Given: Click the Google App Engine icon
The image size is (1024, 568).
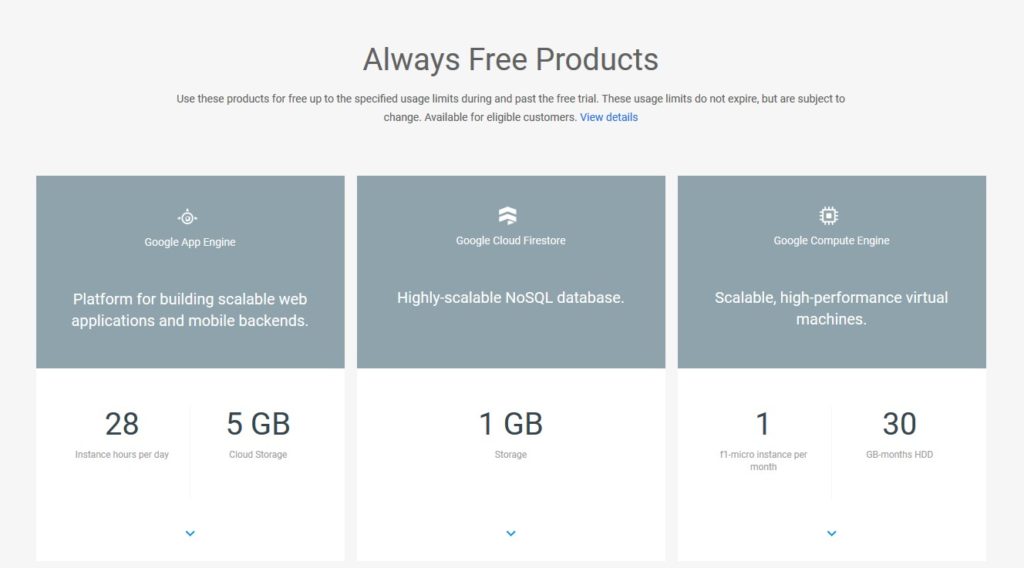Looking at the screenshot, I should [x=187, y=217].
